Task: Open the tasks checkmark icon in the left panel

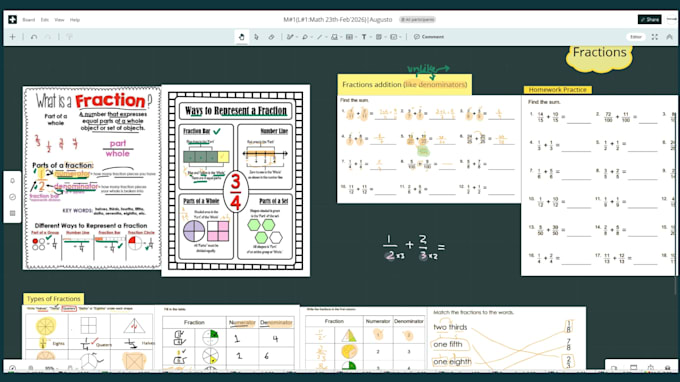Action: [x=13, y=197]
